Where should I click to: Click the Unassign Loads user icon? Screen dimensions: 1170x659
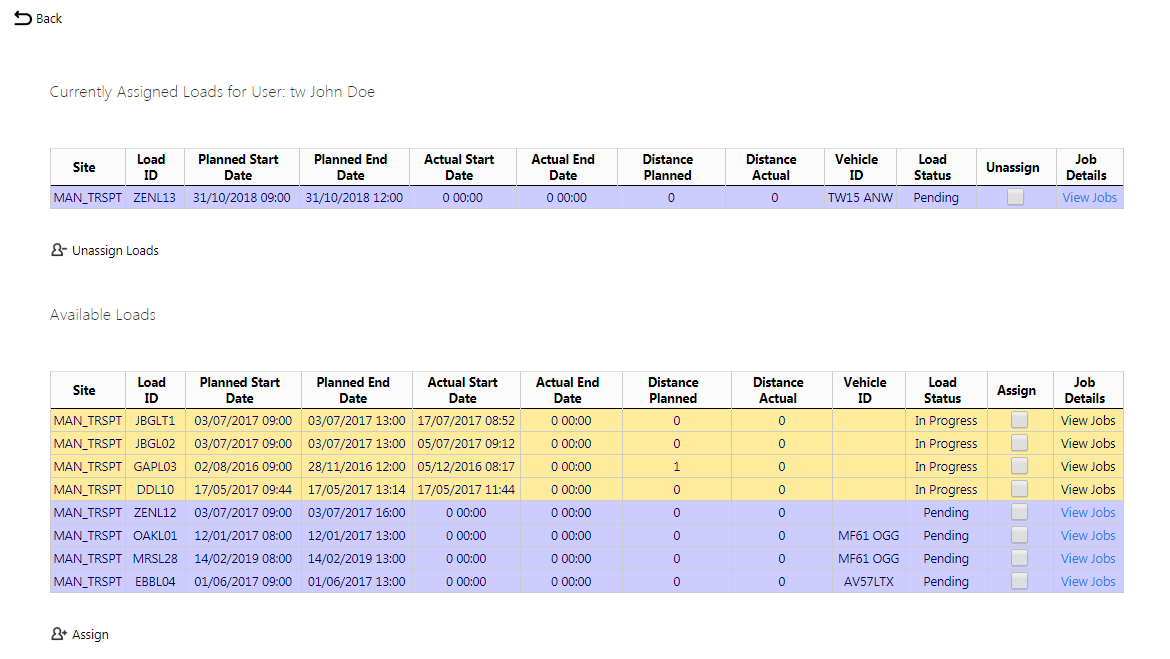point(59,250)
